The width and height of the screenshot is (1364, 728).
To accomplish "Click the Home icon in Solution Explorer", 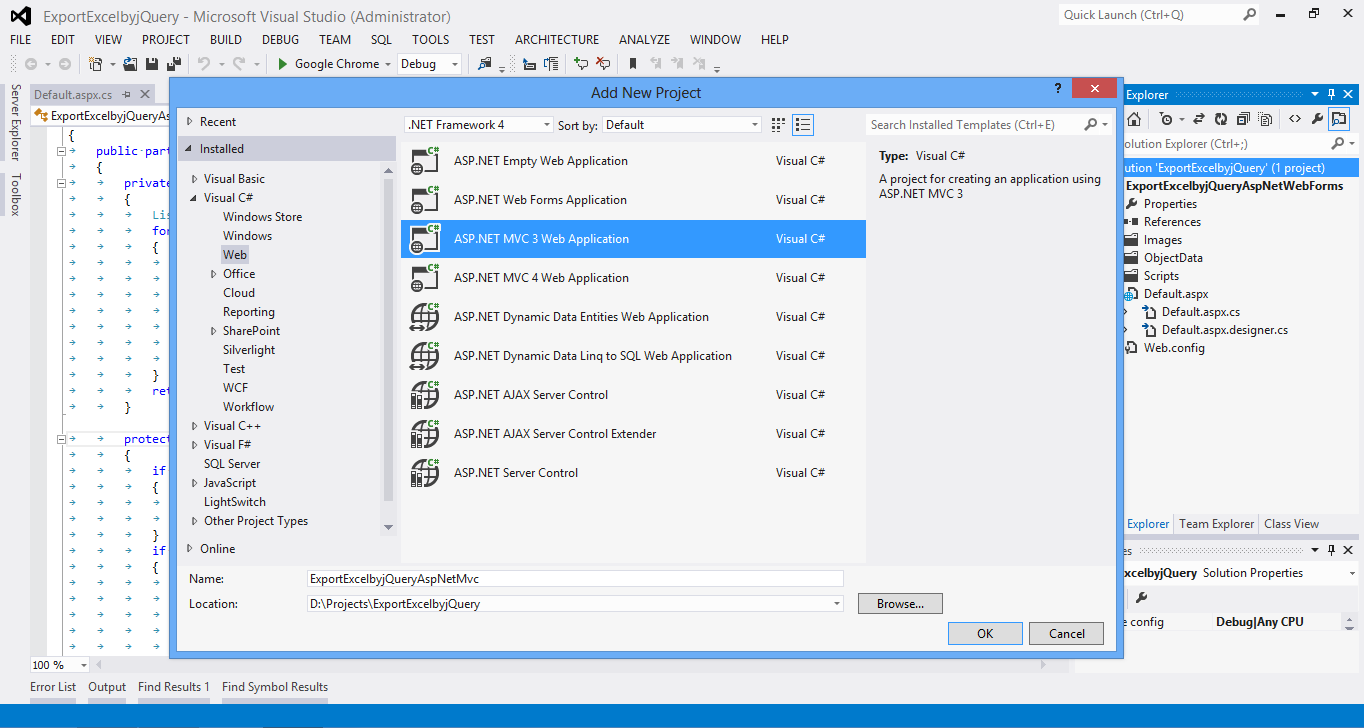I will [1134, 119].
